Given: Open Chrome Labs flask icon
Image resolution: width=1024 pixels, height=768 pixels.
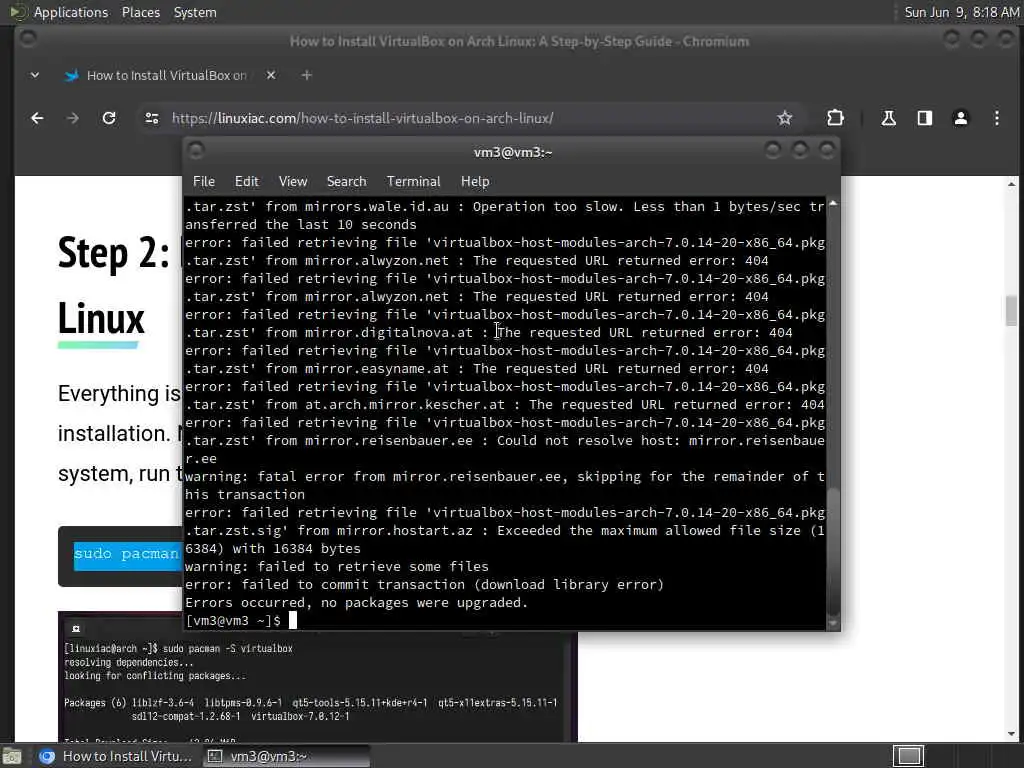Looking at the screenshot, I should 888,118.
